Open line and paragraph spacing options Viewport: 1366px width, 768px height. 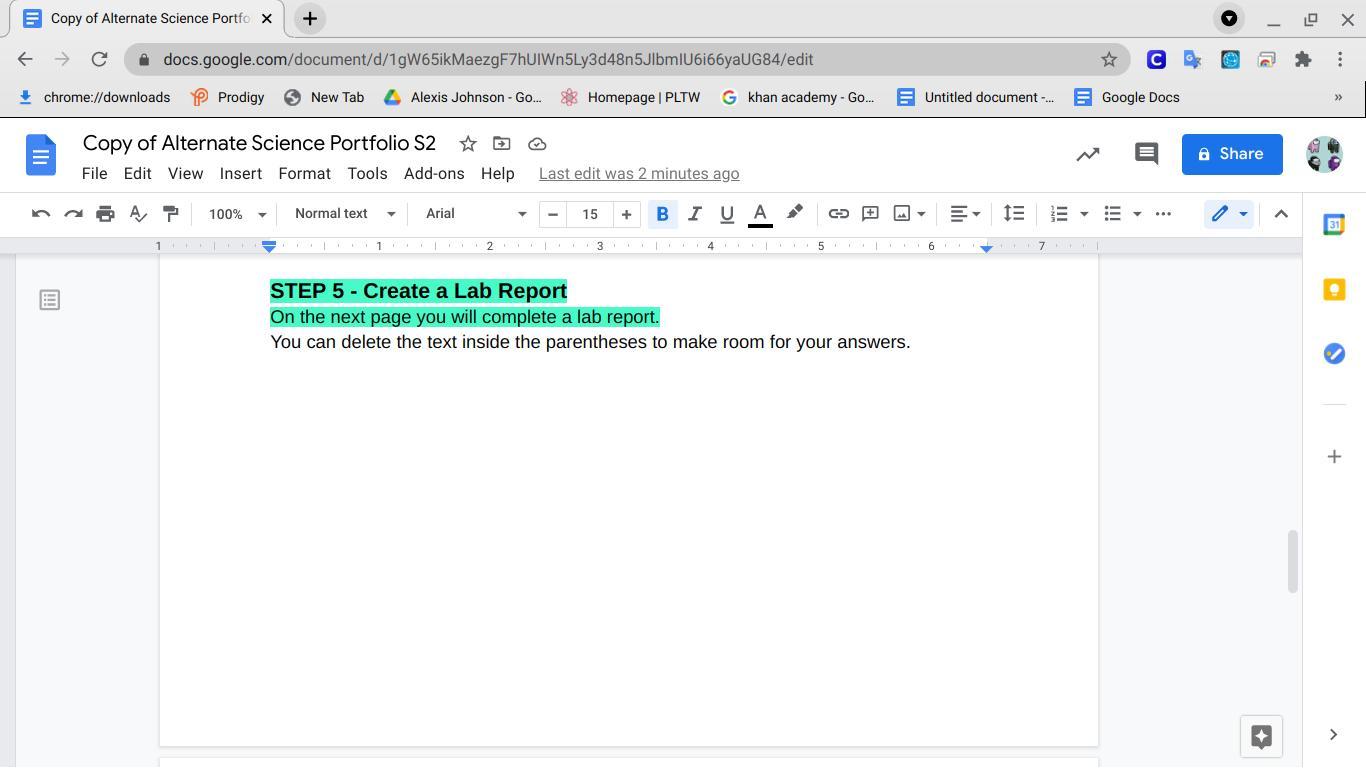pyautogui.click(x=1014, y=213)
